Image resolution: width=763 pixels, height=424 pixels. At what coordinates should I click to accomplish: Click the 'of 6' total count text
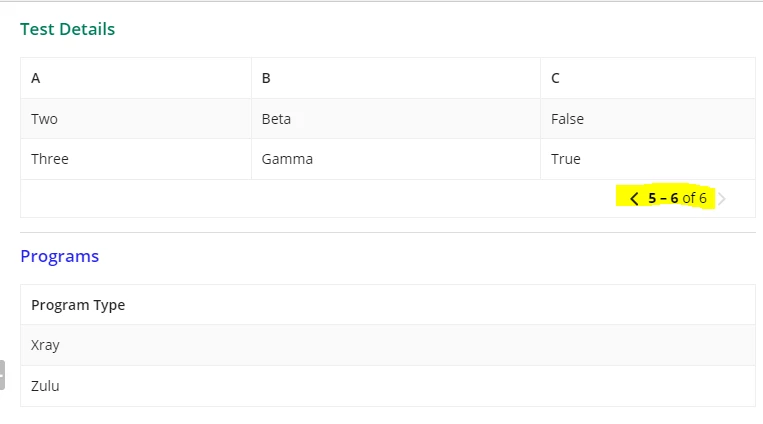pos(694,198)
